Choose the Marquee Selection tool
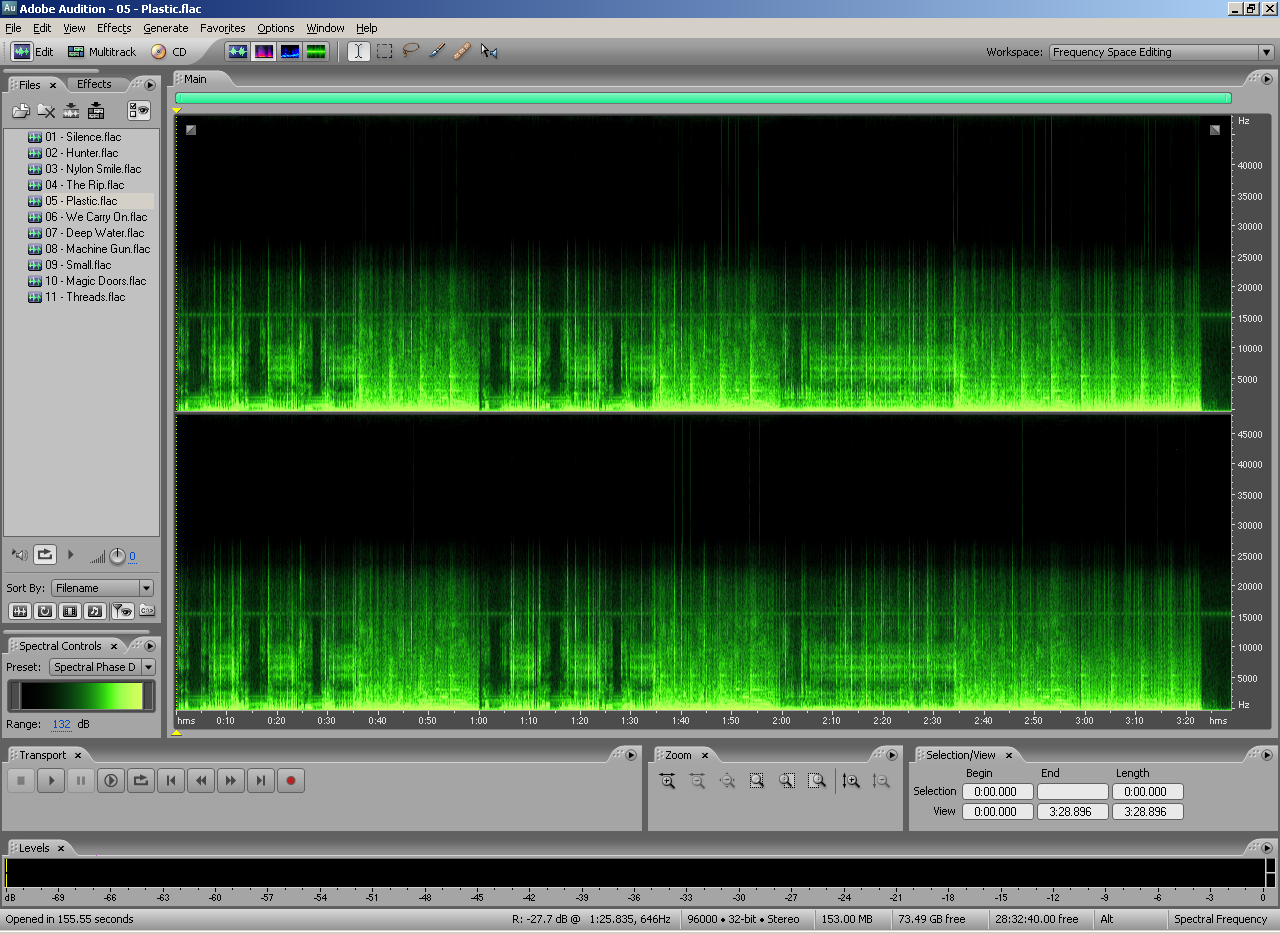 [x=384, y=51]
